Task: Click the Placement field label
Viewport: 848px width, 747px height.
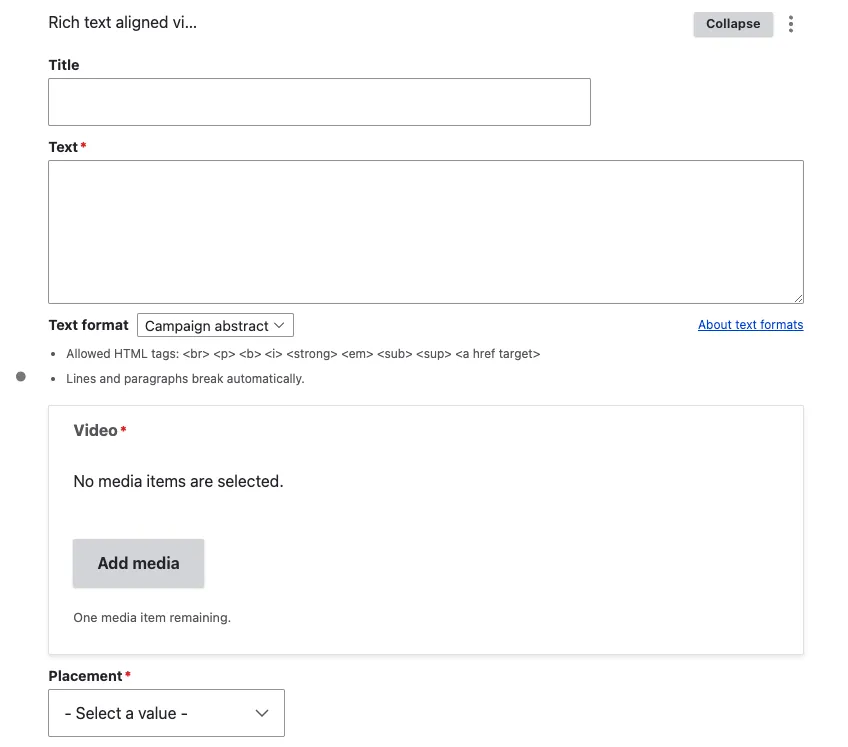Action: coord(85,676)
